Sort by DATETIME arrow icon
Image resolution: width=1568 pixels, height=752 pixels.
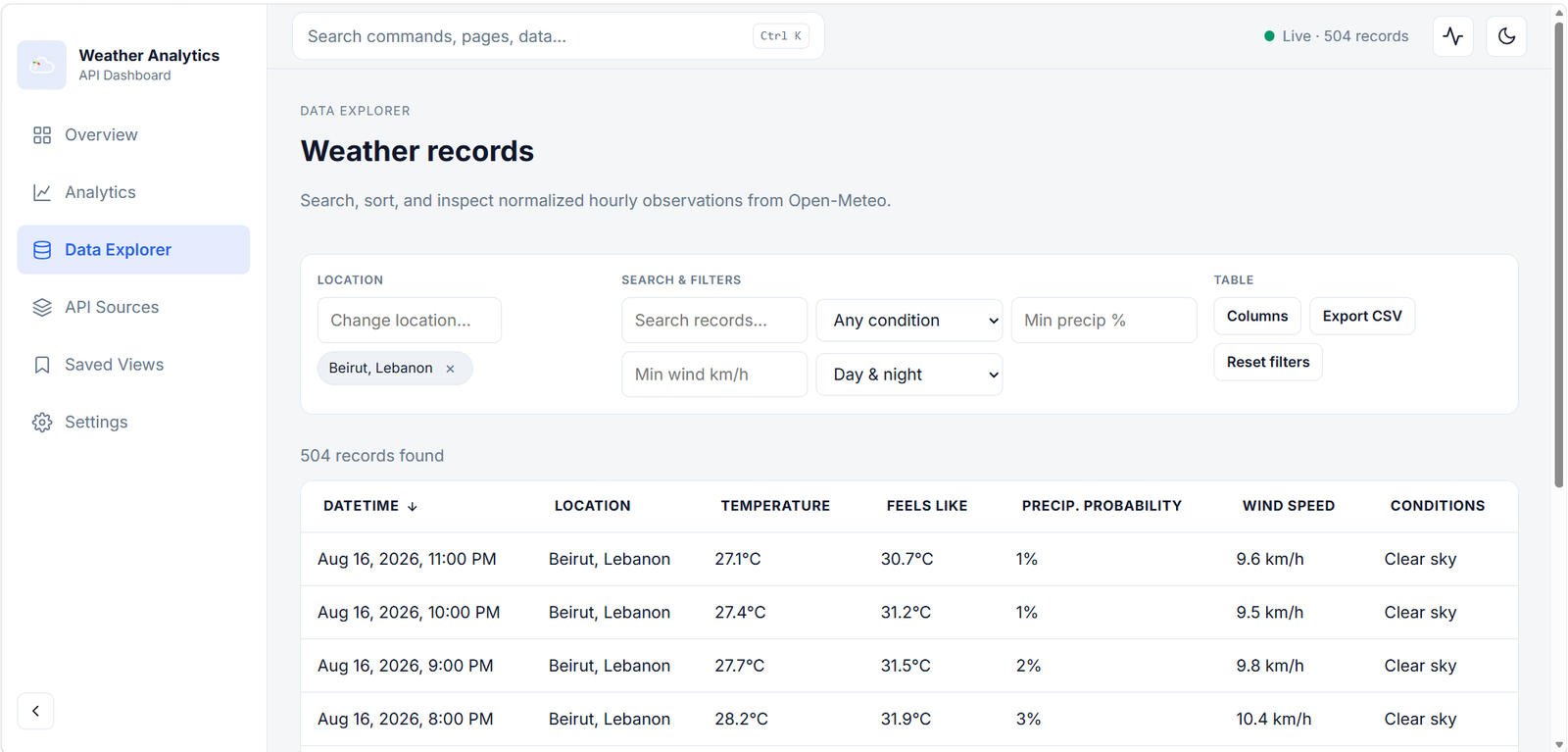(413, 507)
